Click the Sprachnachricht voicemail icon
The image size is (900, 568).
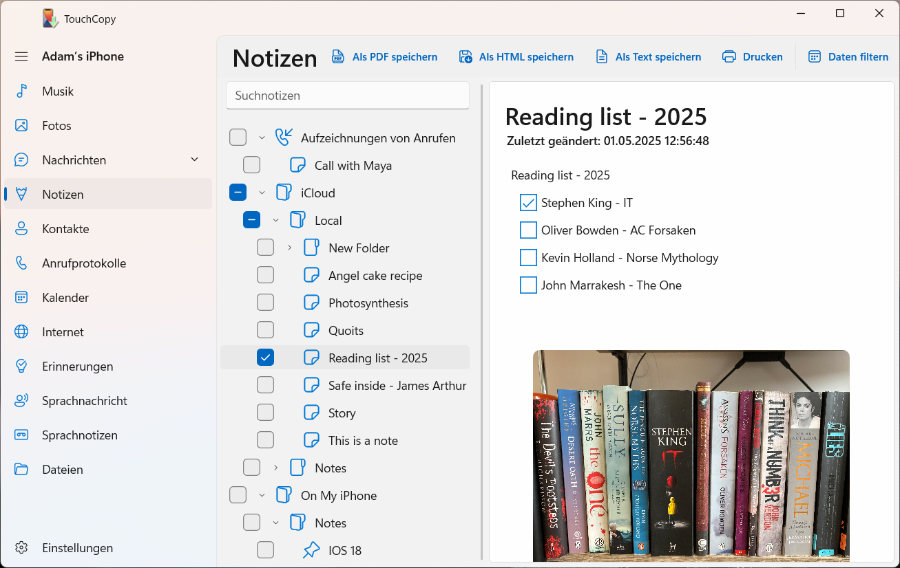point(21,400)
